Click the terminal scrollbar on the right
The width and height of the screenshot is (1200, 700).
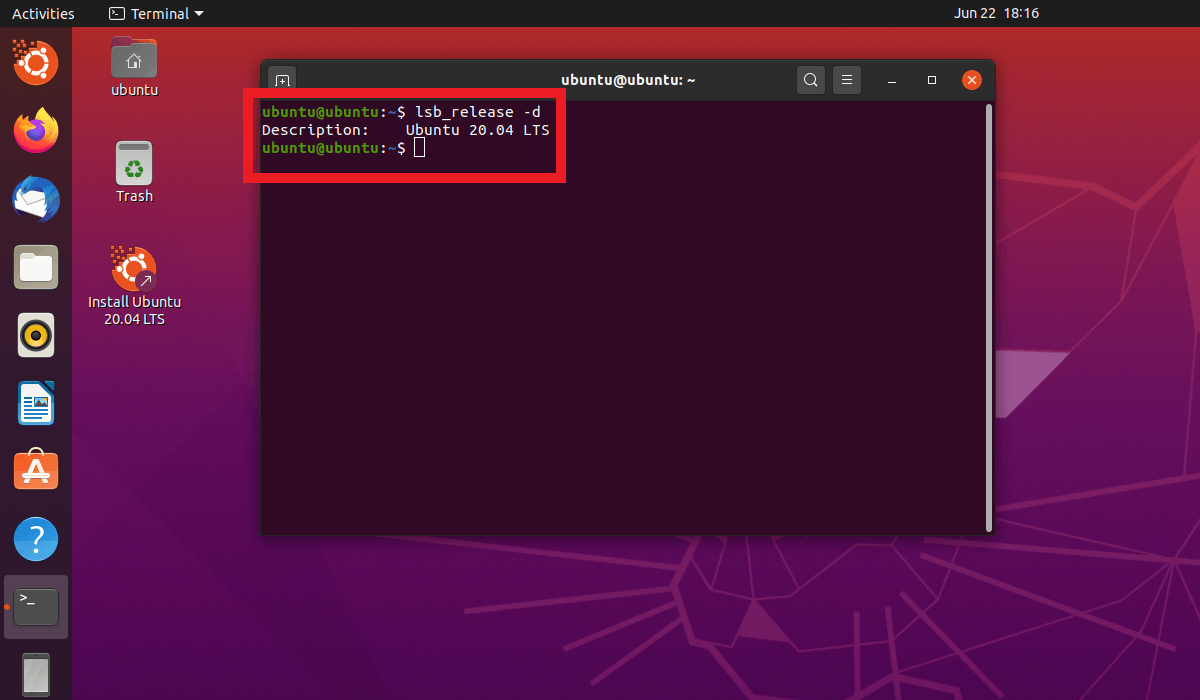[988, 300]
